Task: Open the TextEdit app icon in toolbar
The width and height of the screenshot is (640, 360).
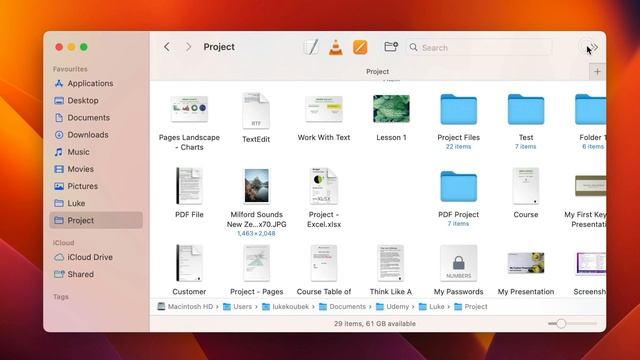Action: coord(311,47)
